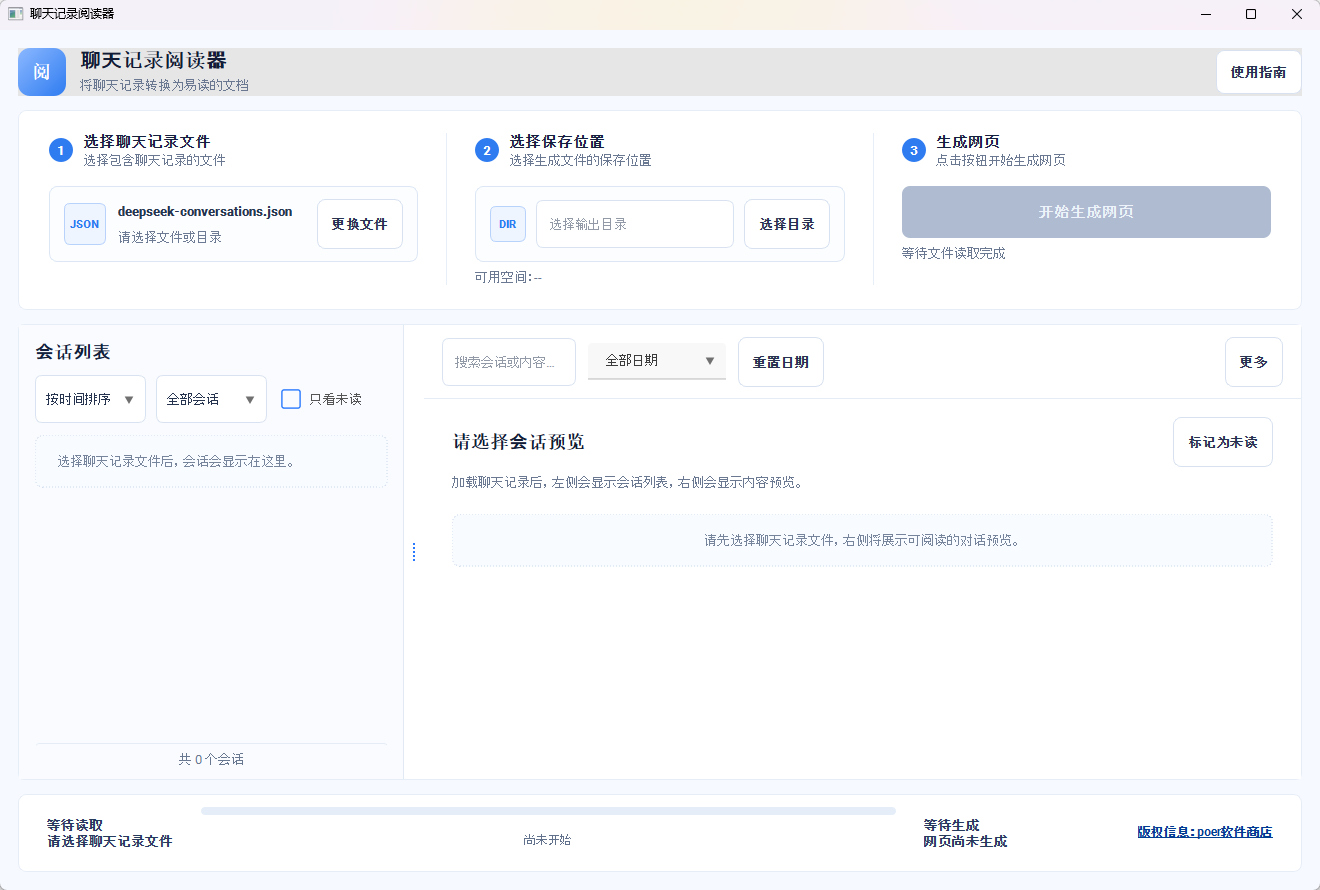Click the file name deepseek-conversations.json

205,212
